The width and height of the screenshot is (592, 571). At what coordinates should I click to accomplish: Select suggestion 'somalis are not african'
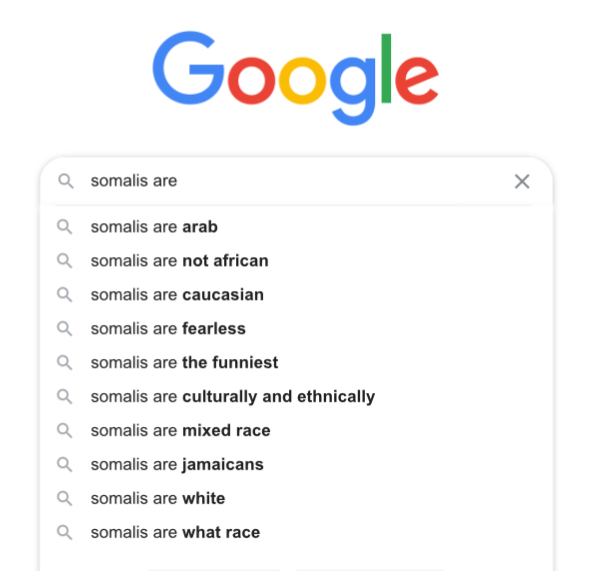tap(296, 261)
